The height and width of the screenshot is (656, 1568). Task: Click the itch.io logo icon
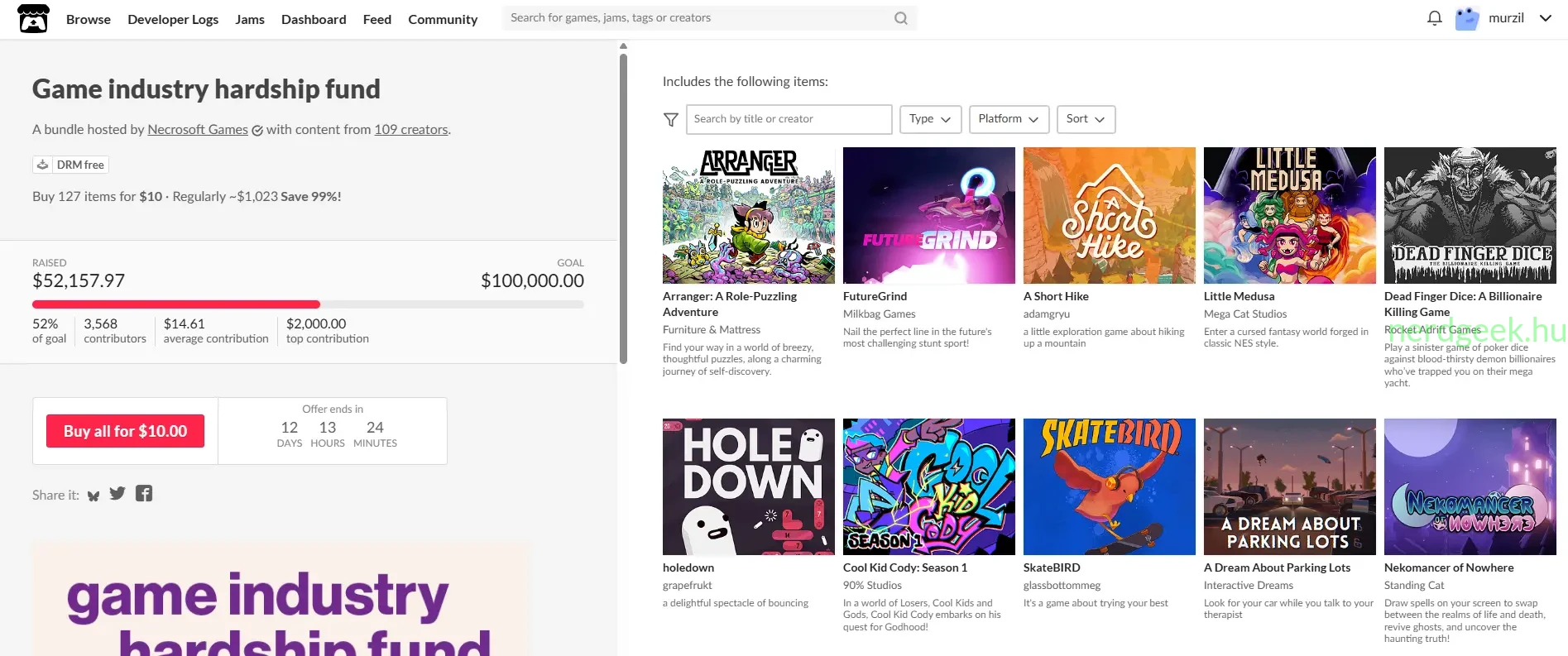coord(33,18)
